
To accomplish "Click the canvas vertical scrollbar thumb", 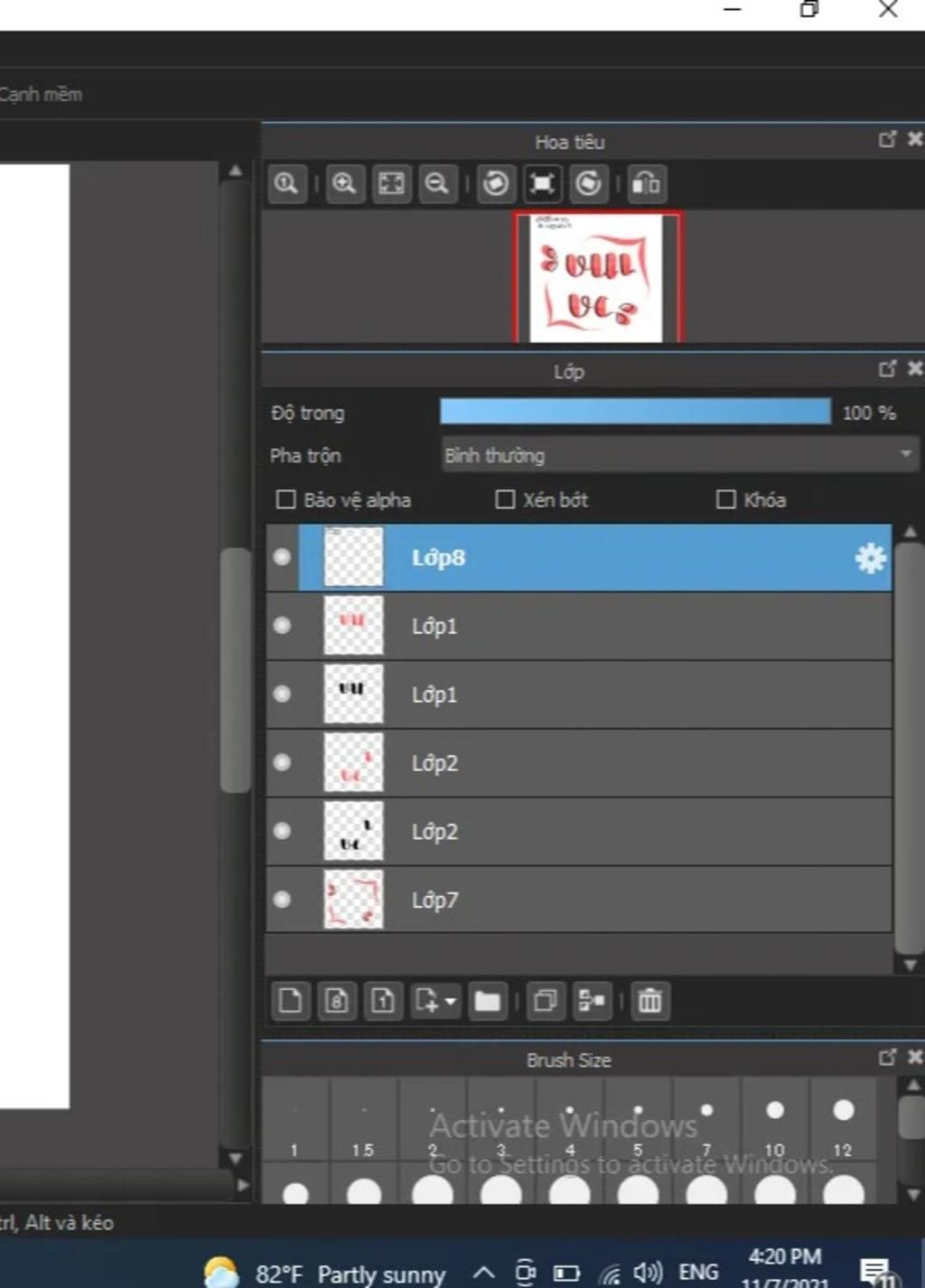I will [x=236, y=670].
